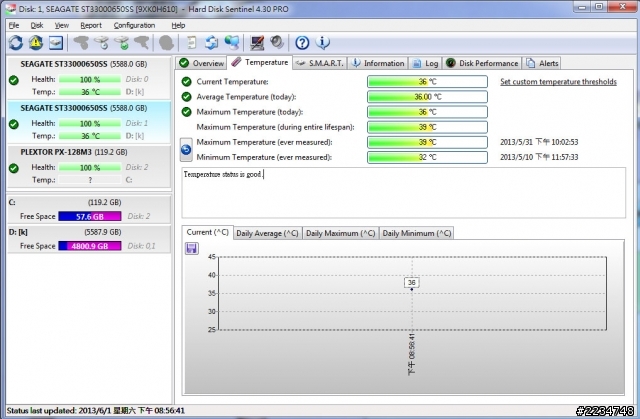Screen dimensions: 640x419
Task: Click the save graph floppy disk icon
Action: (x=191, y=248)
